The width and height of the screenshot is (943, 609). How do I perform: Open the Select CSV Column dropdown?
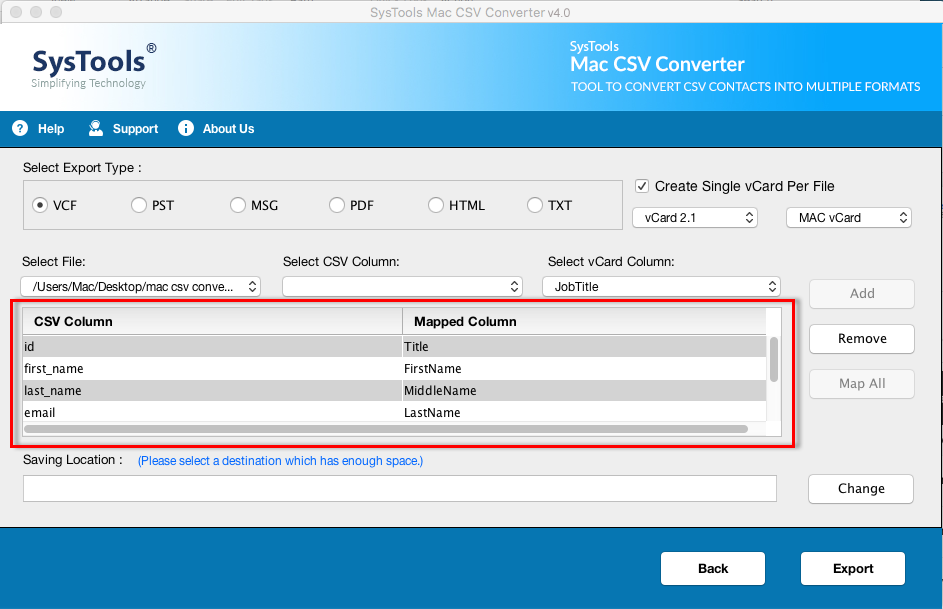coord(402,287)
